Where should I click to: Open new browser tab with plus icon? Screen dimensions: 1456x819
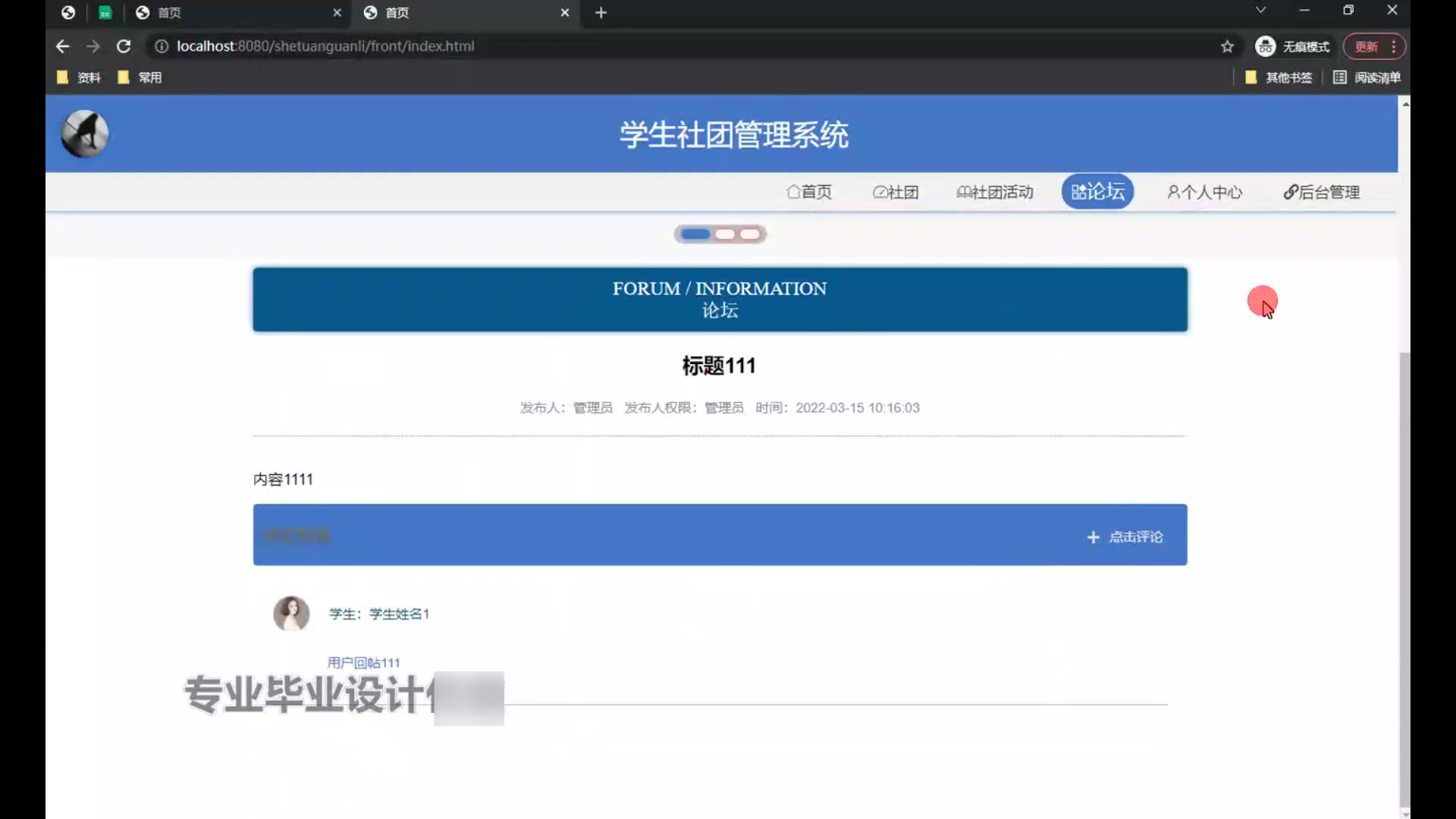[601, 13]
